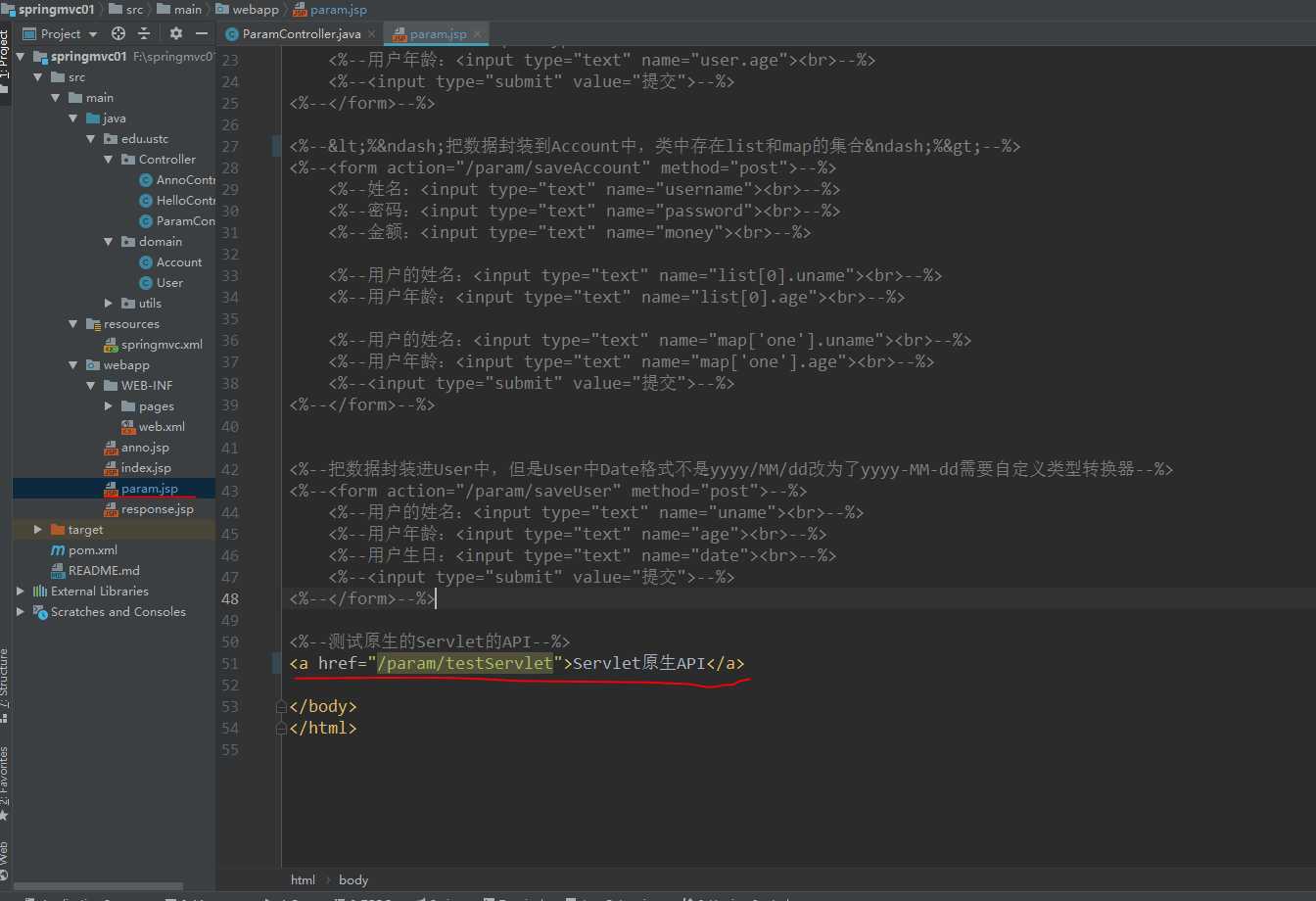Viewport: 1316px width, 901px height.
Task: Hide the Project panel with minus icon
Action: 201,33
